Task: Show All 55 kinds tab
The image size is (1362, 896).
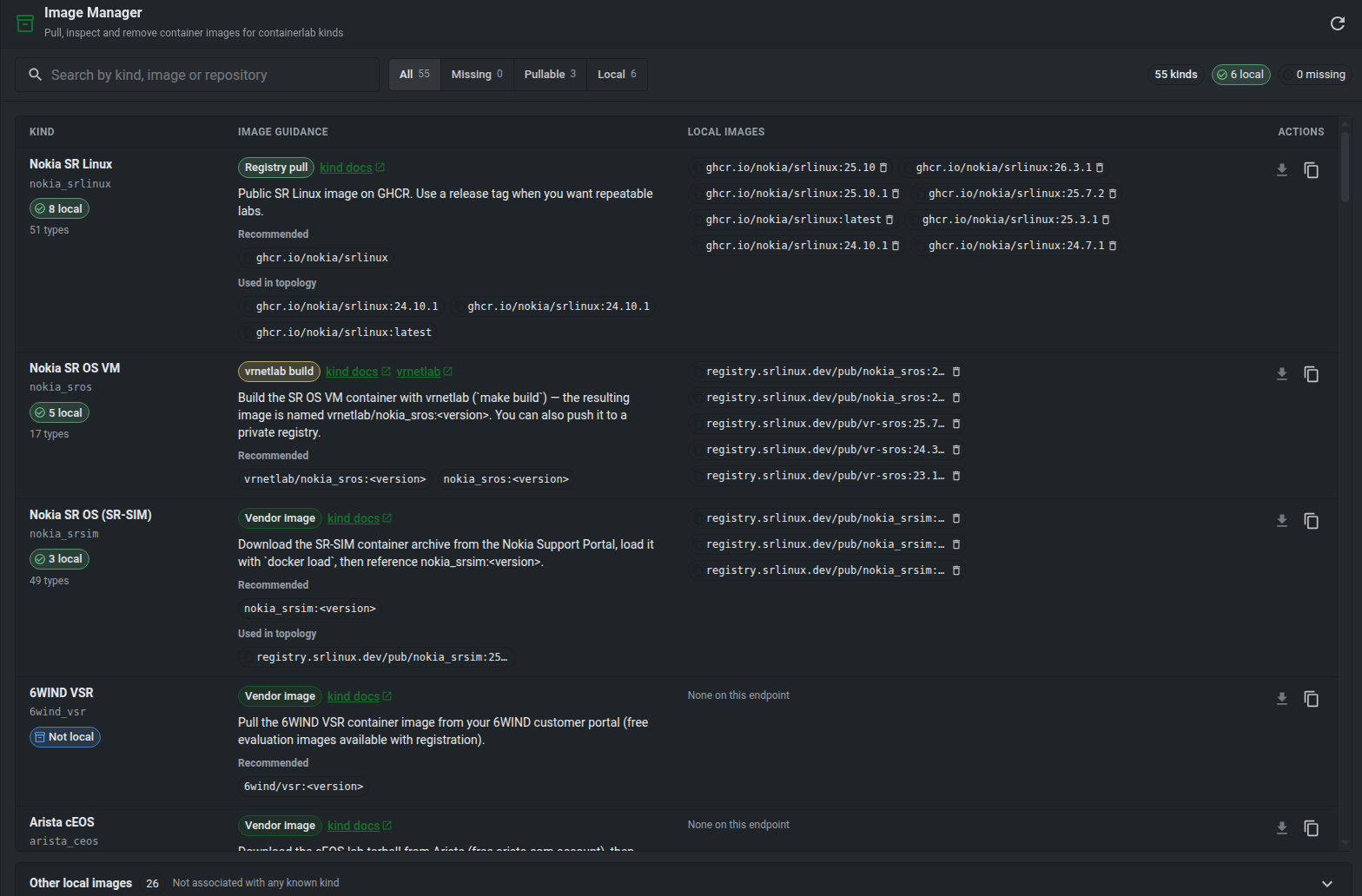Action: click(x=414, y=75)
